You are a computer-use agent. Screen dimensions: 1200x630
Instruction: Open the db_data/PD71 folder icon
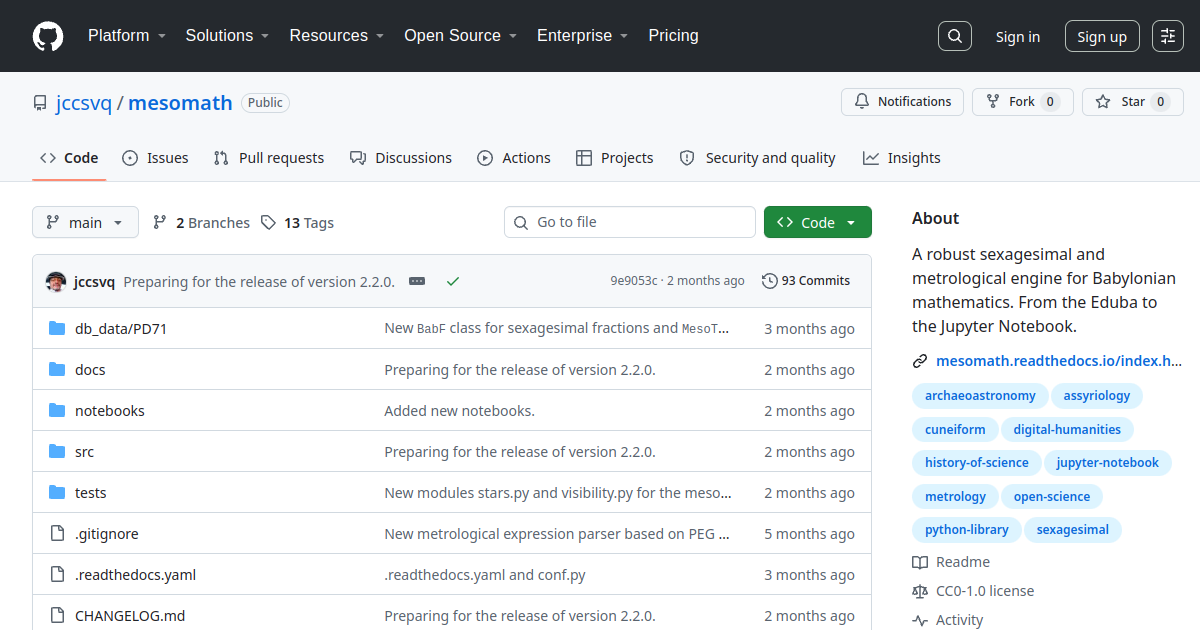click(57, 328)
